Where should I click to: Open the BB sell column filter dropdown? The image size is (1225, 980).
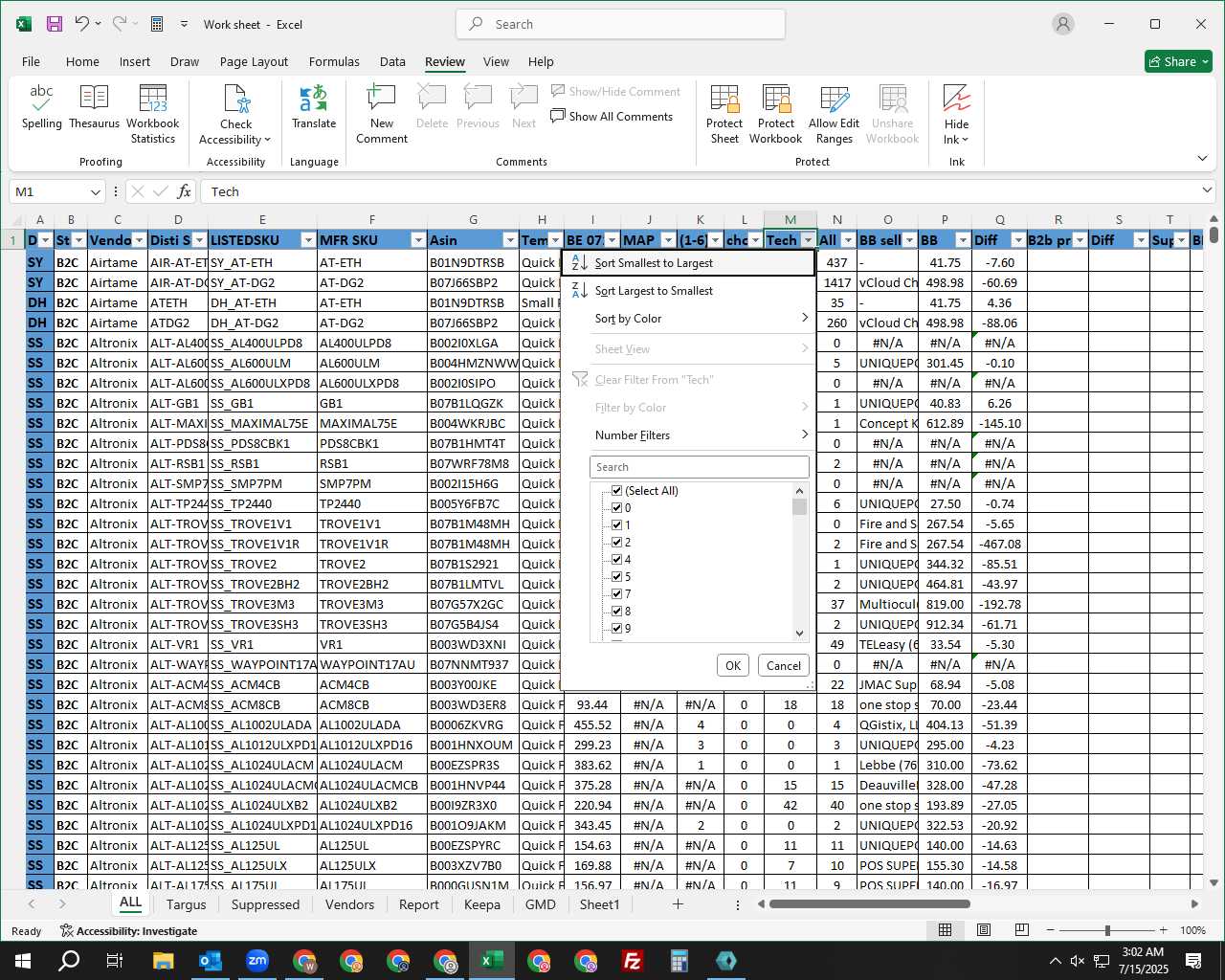(909, 240)
